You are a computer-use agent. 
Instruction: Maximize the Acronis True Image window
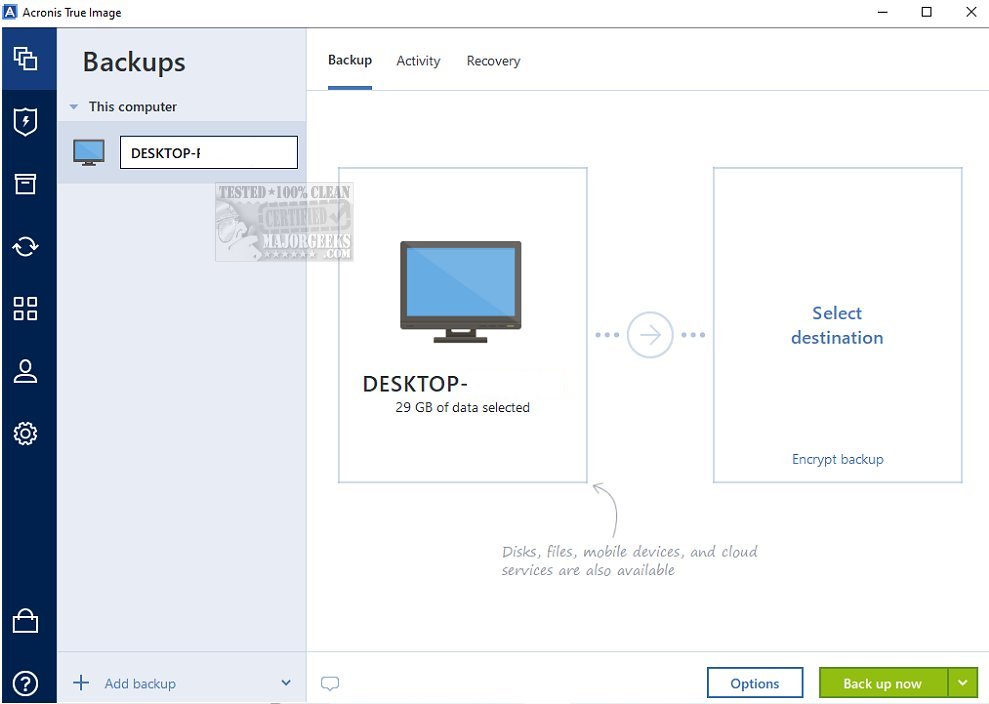927,12
